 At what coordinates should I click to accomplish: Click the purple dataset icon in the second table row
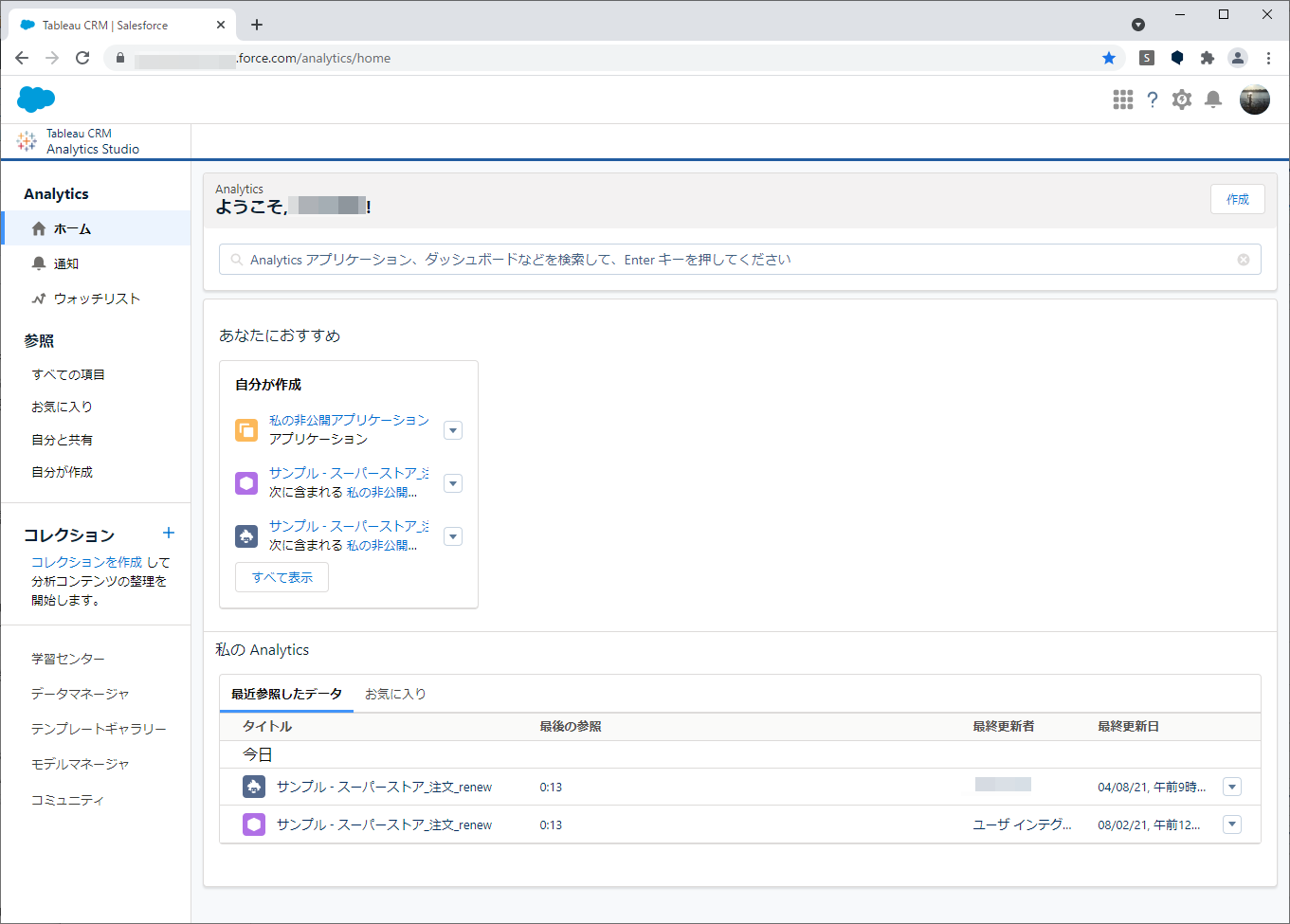point(254,824)
